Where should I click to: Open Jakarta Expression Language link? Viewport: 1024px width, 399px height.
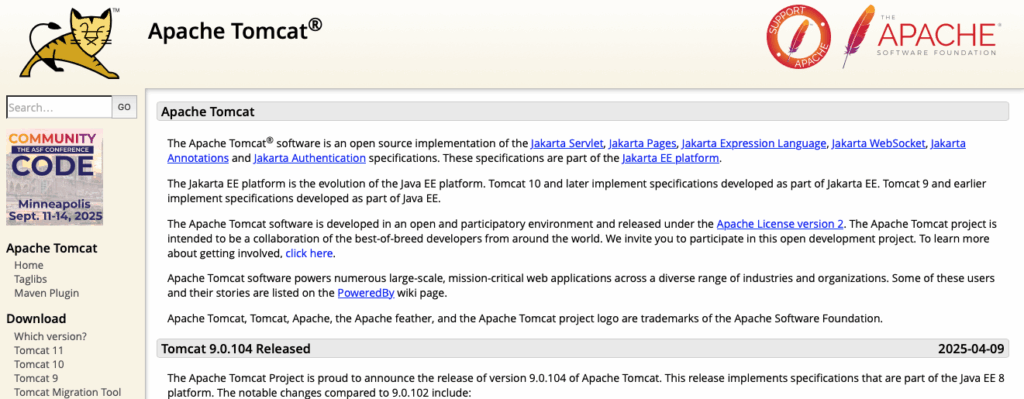[x=754, y=143]
